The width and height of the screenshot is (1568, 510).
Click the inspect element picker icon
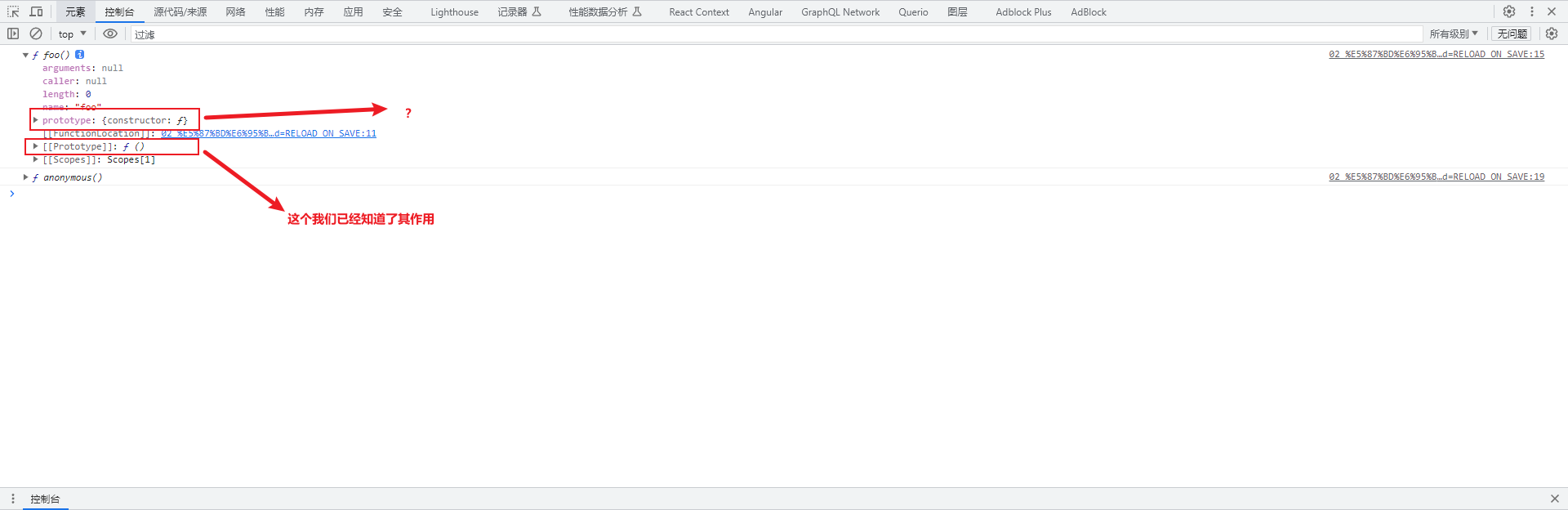13,11
